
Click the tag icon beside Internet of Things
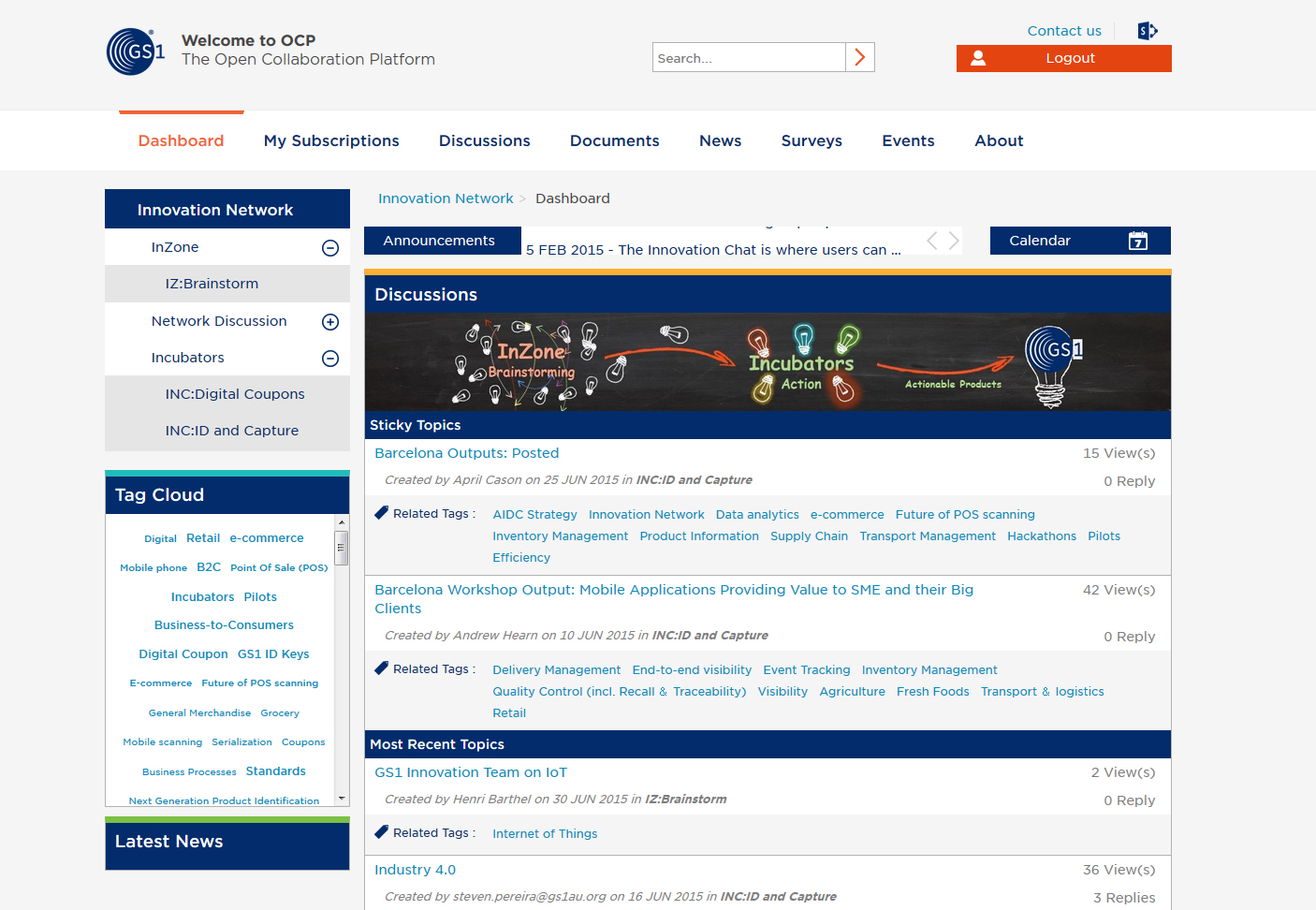(x=381, y=832)
